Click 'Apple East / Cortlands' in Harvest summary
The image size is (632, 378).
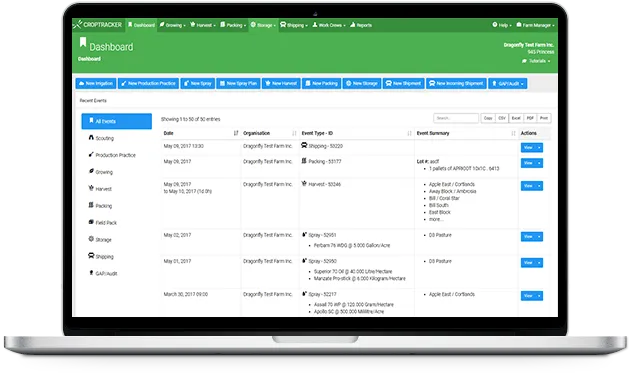pos(451,184)
